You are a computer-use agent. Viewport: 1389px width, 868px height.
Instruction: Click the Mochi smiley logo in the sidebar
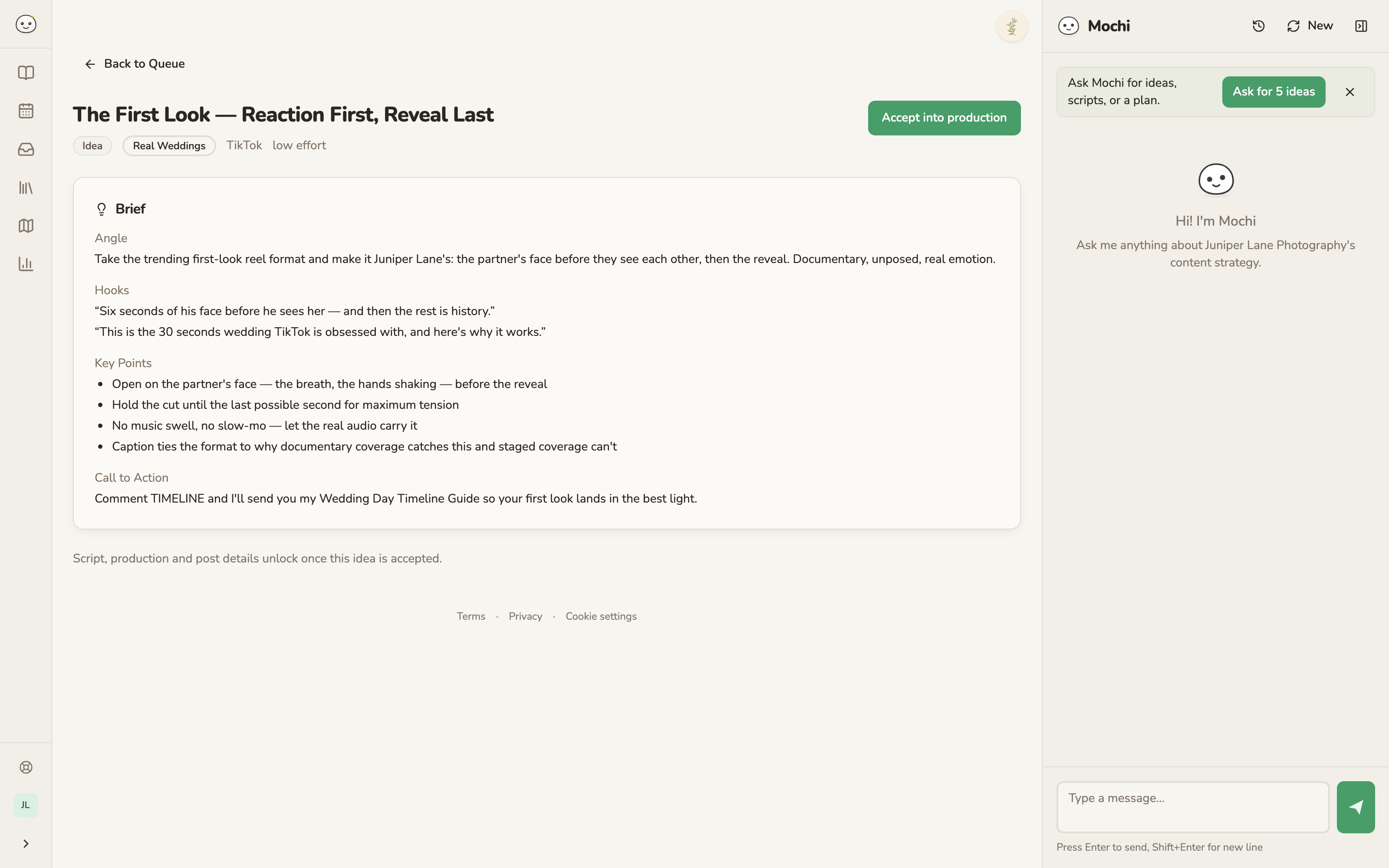[x=26, y=24]
